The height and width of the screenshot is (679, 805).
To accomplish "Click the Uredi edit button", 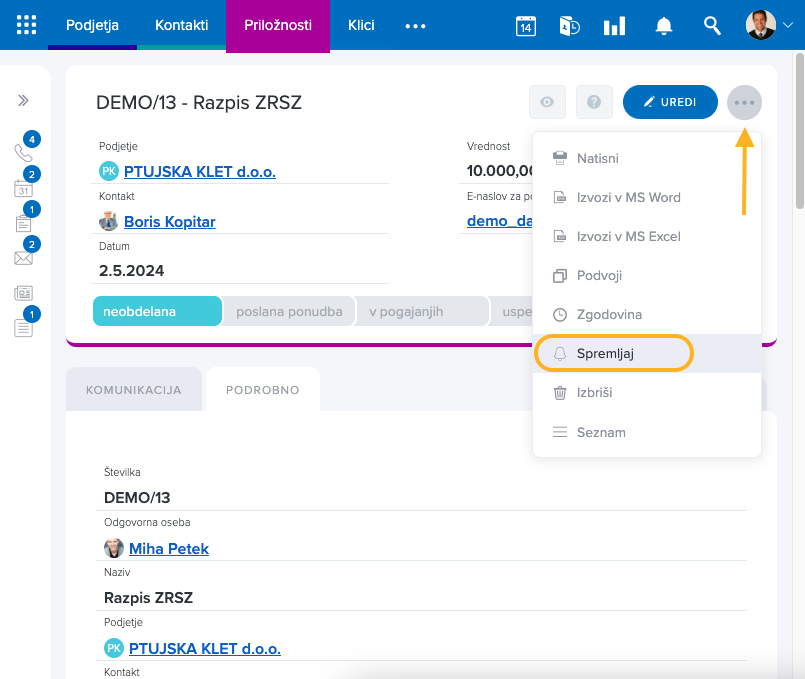I will coord(670,102).
